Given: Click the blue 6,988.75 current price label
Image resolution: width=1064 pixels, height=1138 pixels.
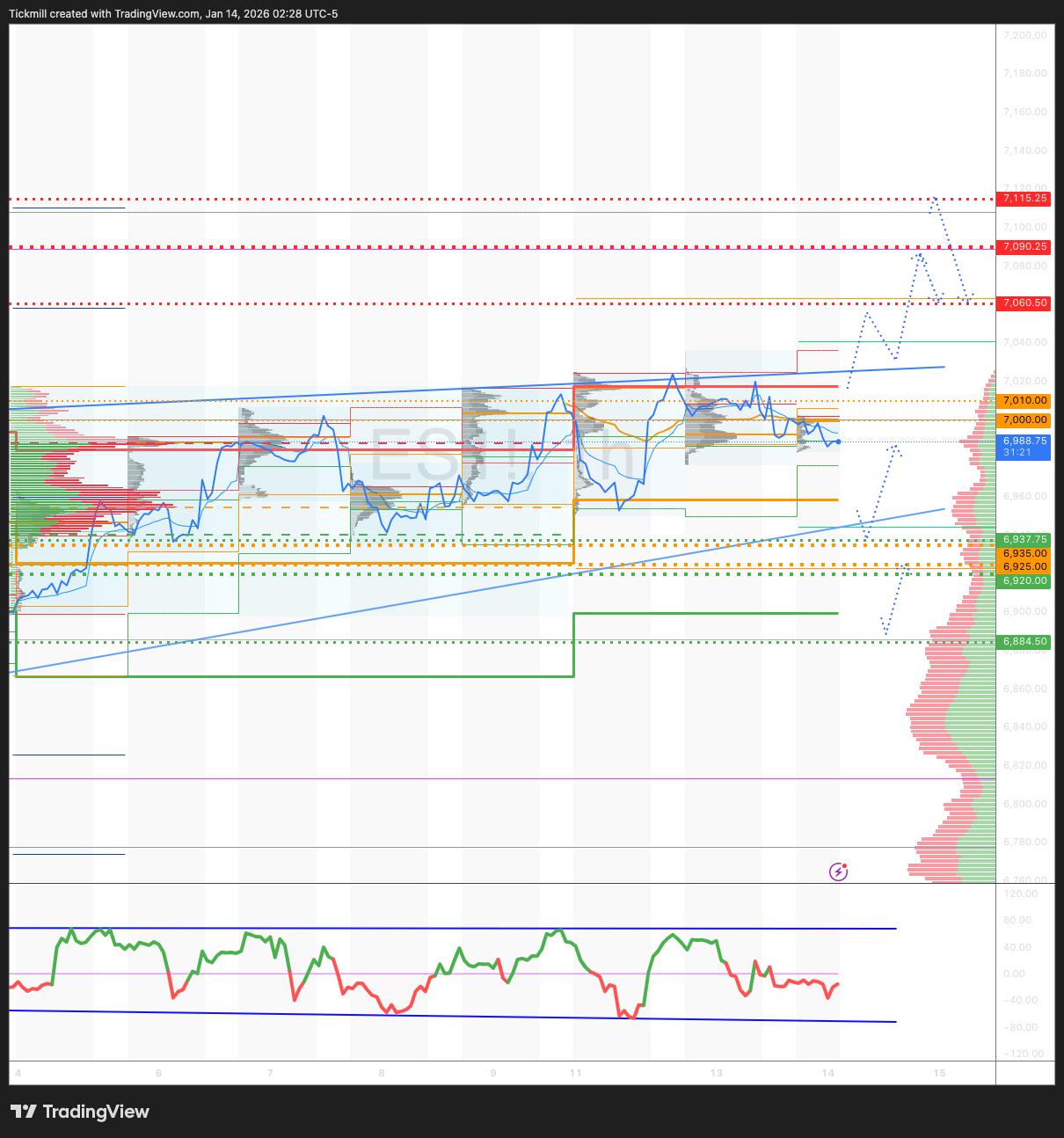Looking at the screenshot, I should (x=1024, y=441).
